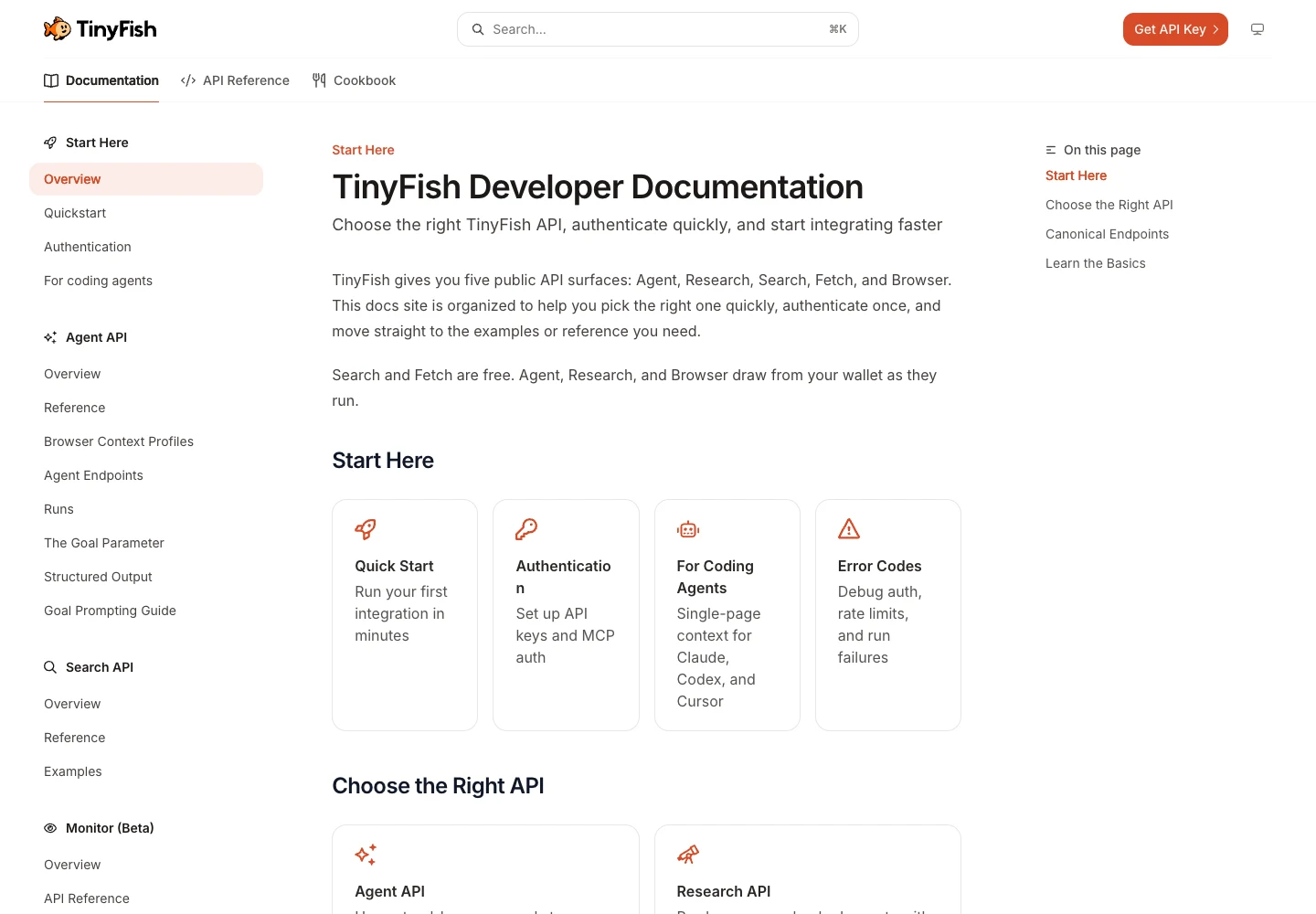Click the warning triangle Error Codes icon
Viewport: 1316px width, 914px height.
[x=849, y=529]
